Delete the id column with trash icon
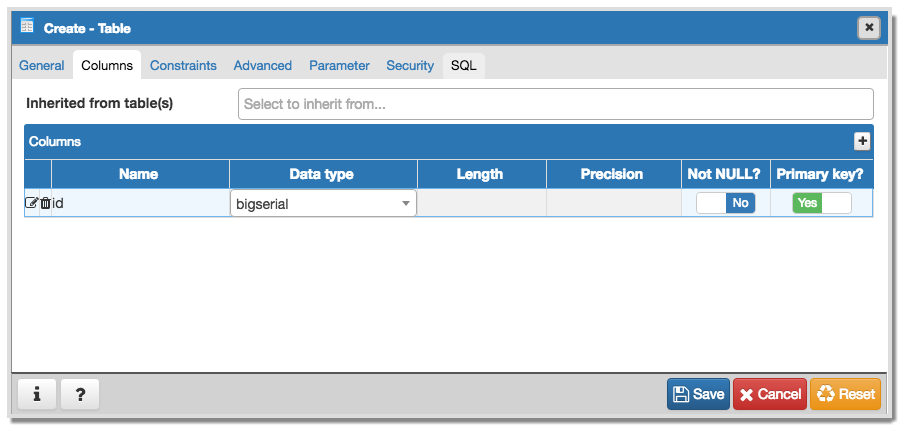 [45, 203]
